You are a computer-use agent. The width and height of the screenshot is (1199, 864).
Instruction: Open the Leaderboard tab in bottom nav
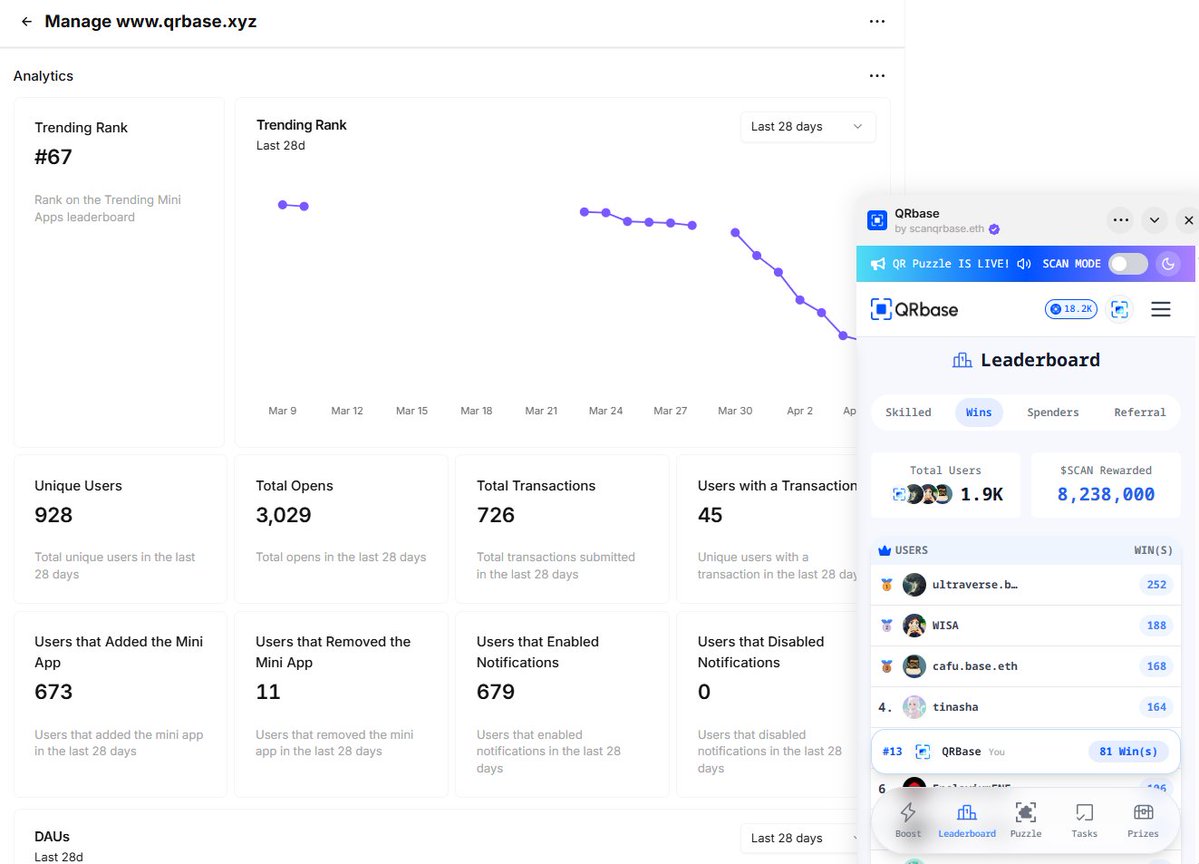967,820
